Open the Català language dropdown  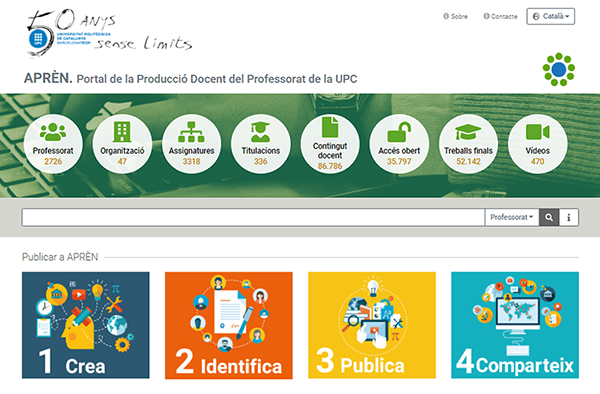click(550, 16)
